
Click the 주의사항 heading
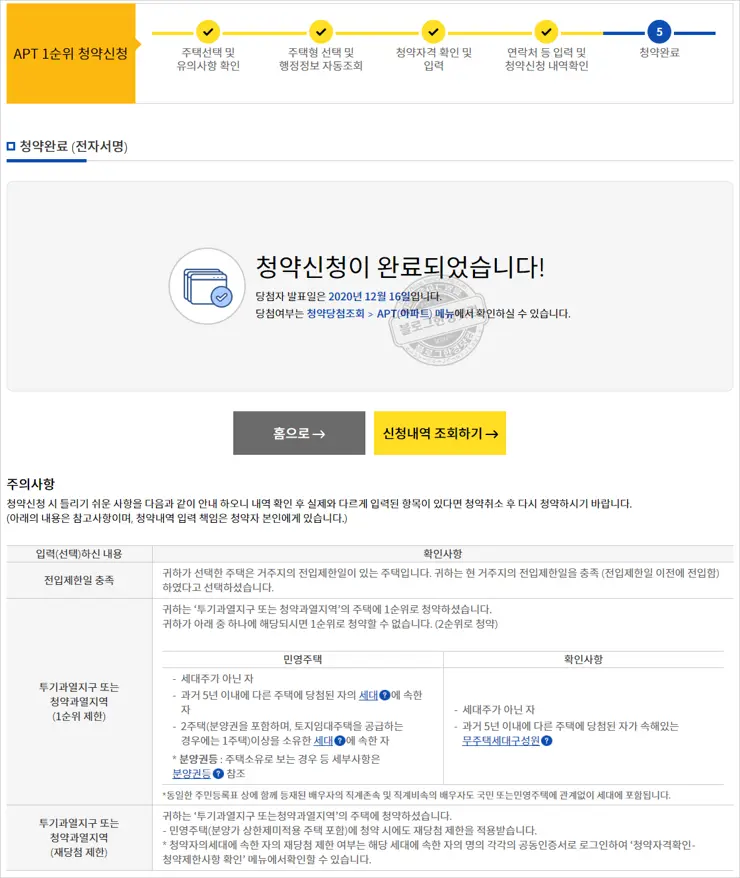pos(31,484)
